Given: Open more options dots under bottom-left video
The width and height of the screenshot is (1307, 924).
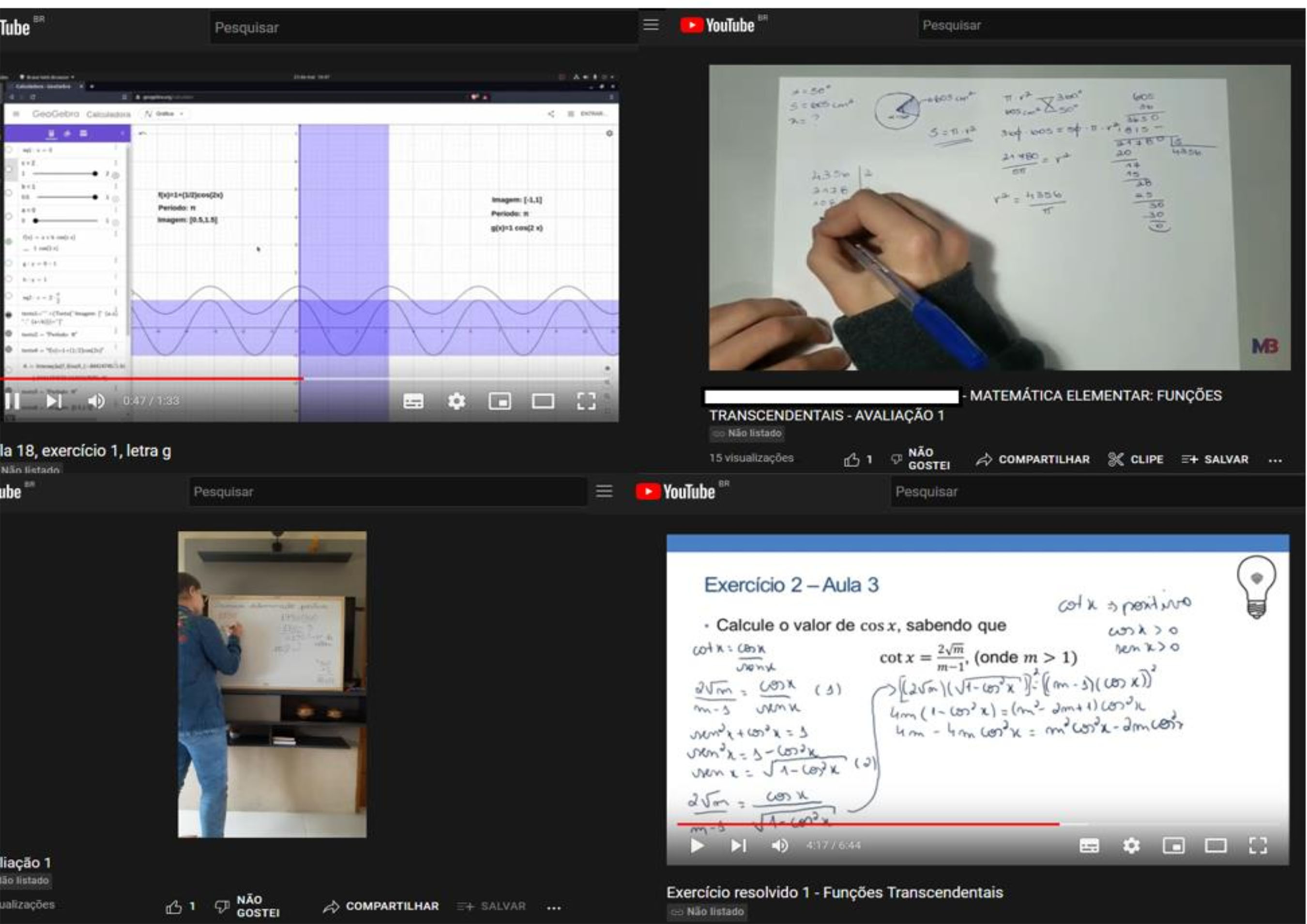Looking at the screenshot, I should coord(554,908).
